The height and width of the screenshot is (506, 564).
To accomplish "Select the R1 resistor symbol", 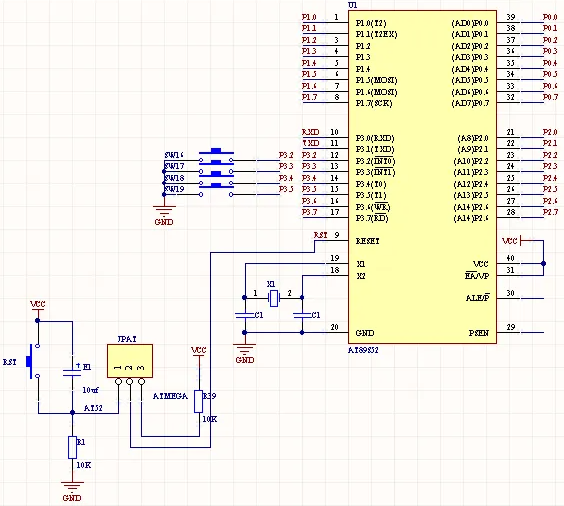I will [x=72, y=448].
